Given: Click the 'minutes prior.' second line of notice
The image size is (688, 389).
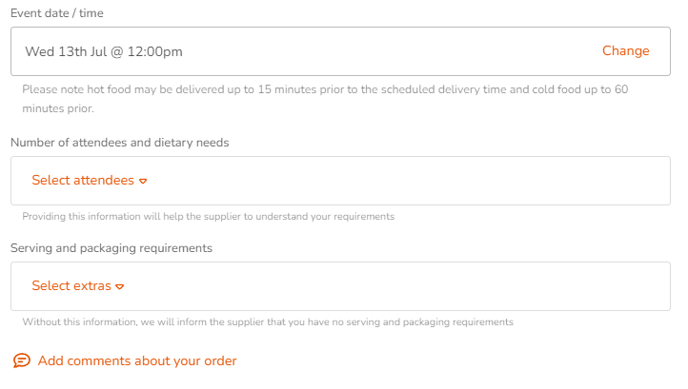Looking at the screenshot, I should [x=58, y=108].
